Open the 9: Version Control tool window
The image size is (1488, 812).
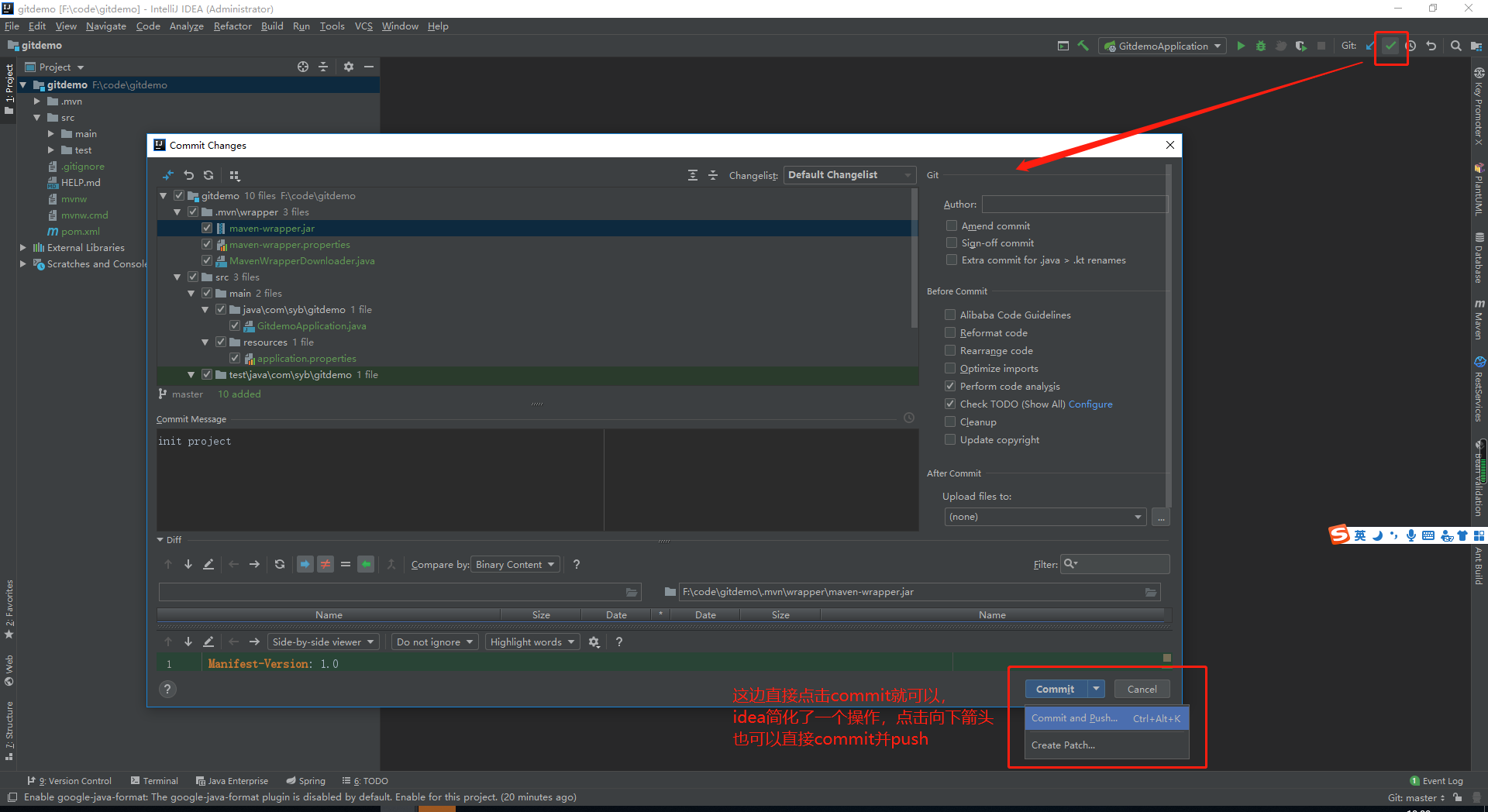[70, 780]
